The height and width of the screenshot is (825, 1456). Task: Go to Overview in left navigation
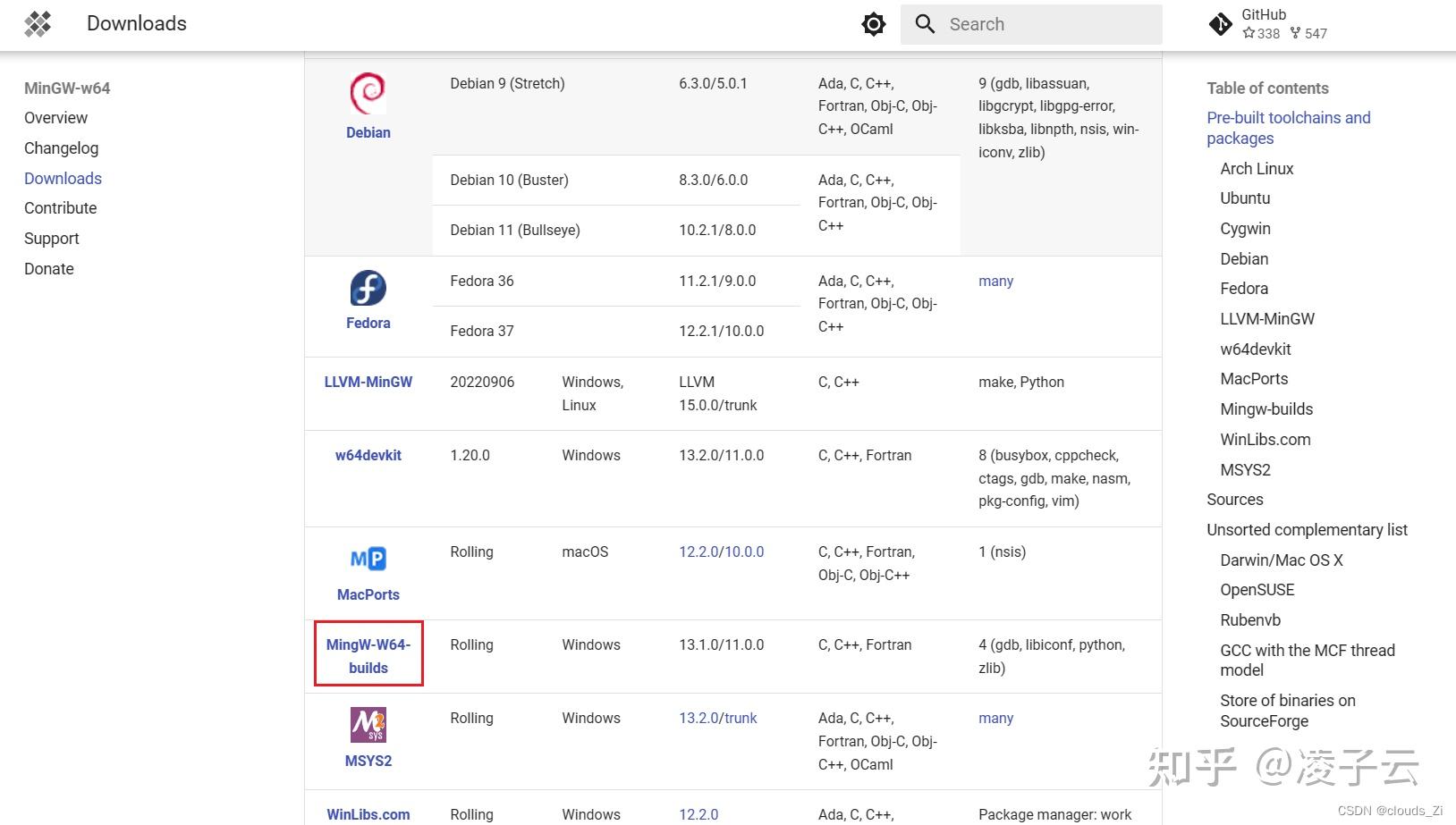point(55,118)
